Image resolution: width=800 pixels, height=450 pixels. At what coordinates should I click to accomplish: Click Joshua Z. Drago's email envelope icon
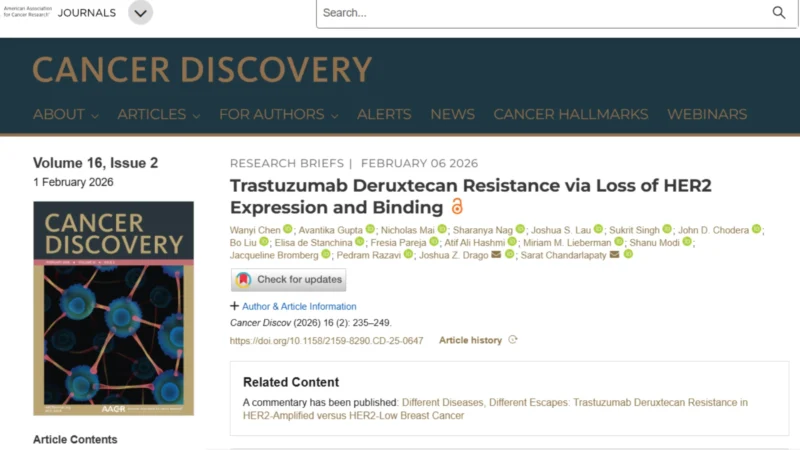tap(495, 254)
